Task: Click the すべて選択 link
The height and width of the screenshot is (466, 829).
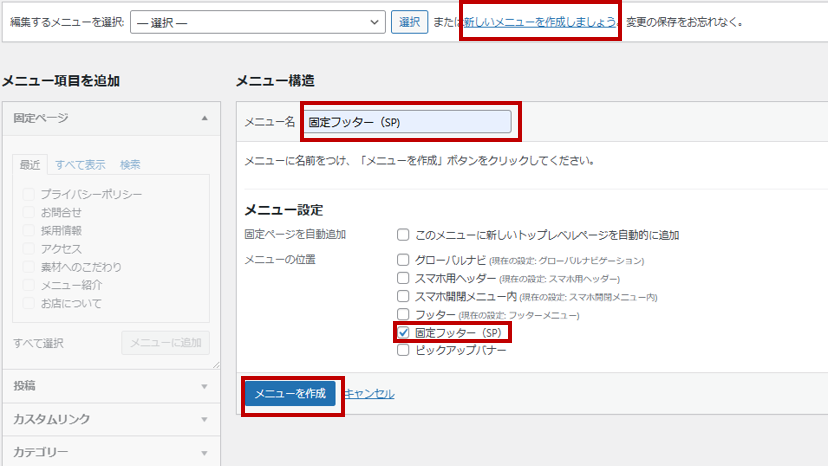Action: [x=38, y=343]
